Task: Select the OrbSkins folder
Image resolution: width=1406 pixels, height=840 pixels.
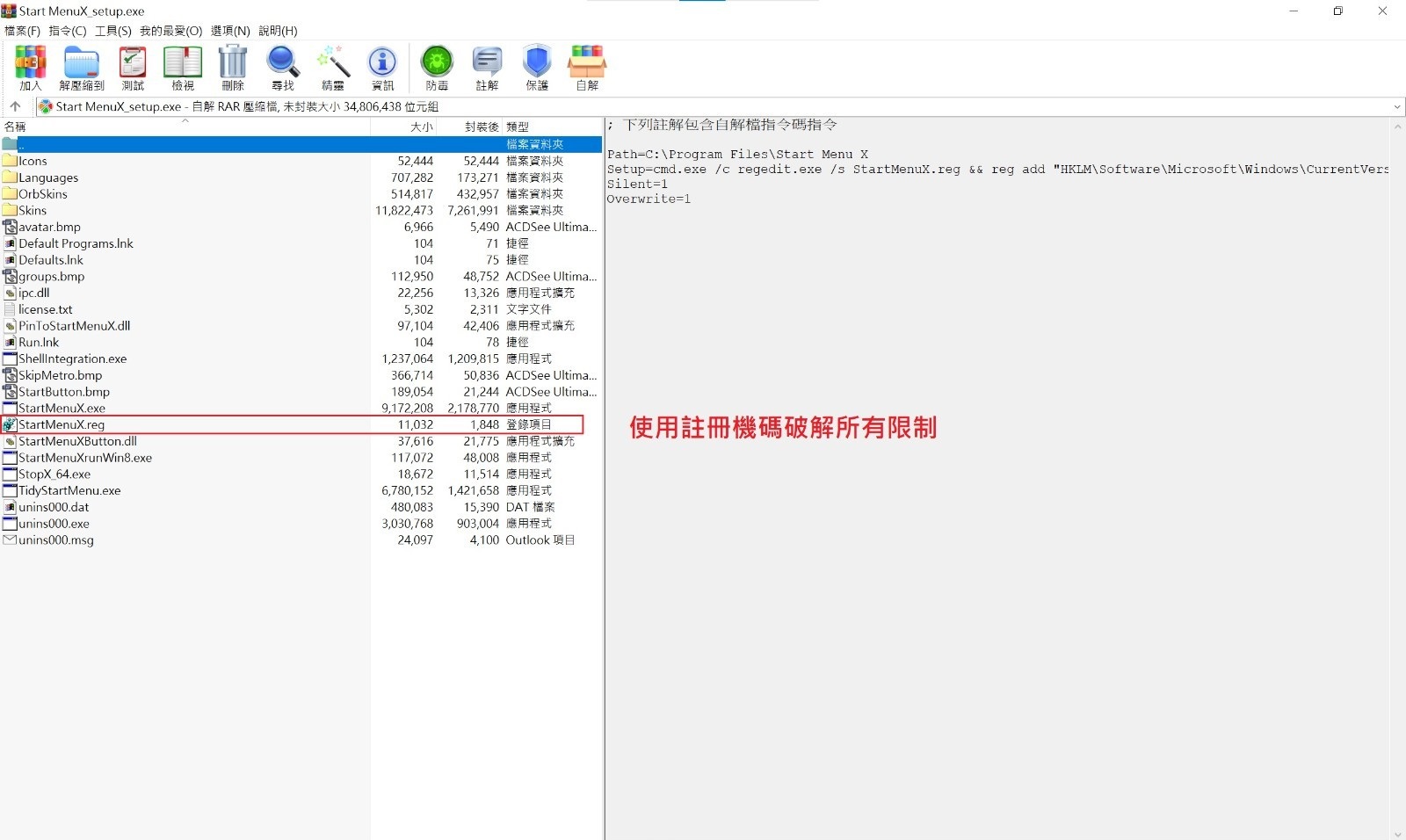Action: coord(301,194)
